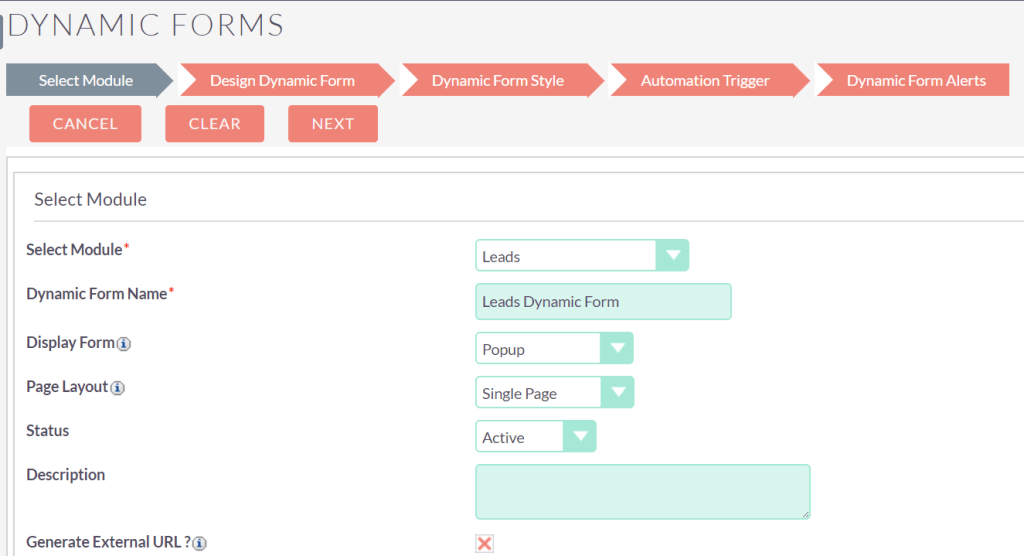Expand the Display Form Popup dropdown
Screen dimensions: 1024x556
pyautogui.click(x=554, y=349)
